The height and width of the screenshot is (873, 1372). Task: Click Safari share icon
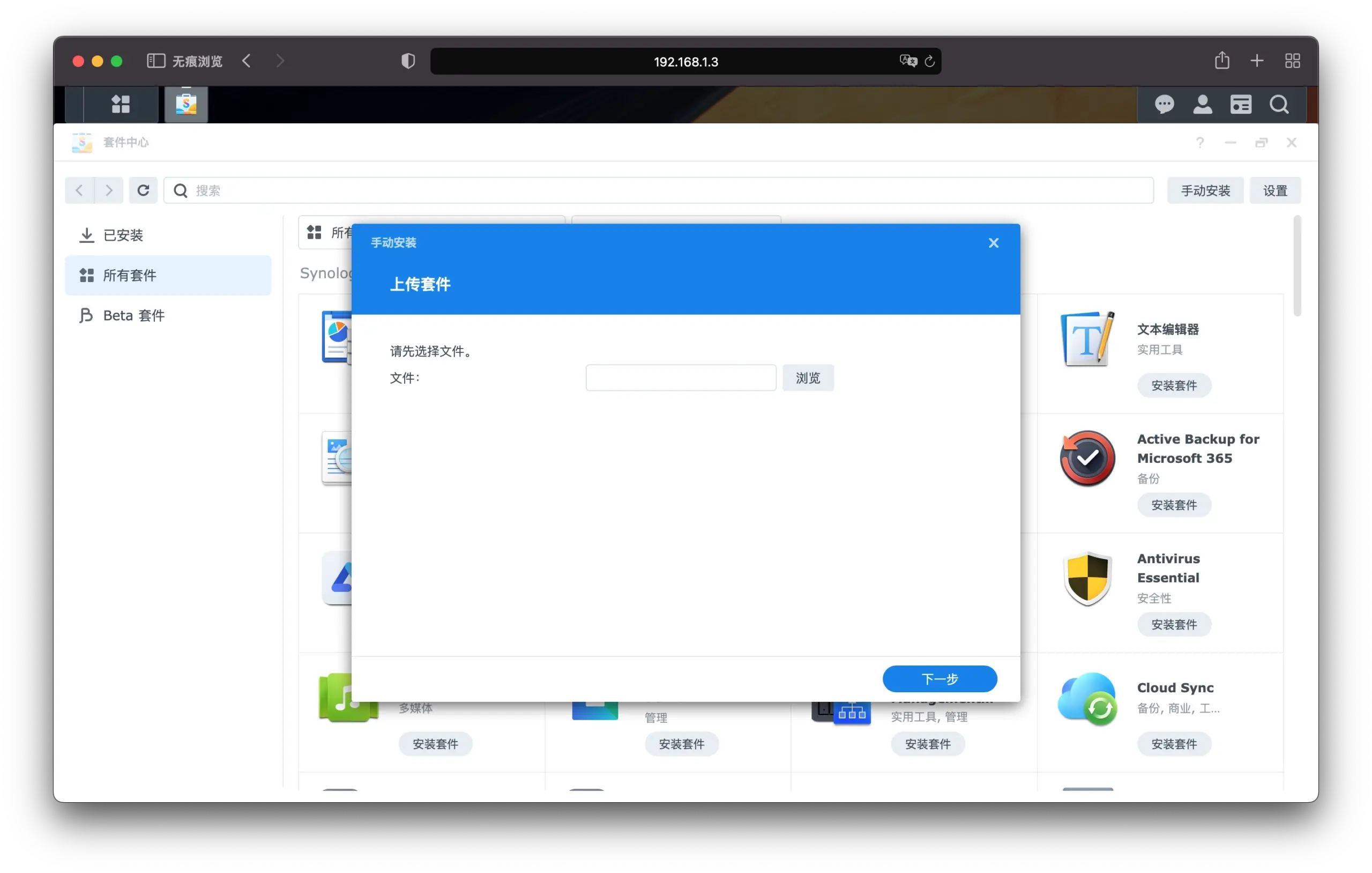(x=1221, y=60)
